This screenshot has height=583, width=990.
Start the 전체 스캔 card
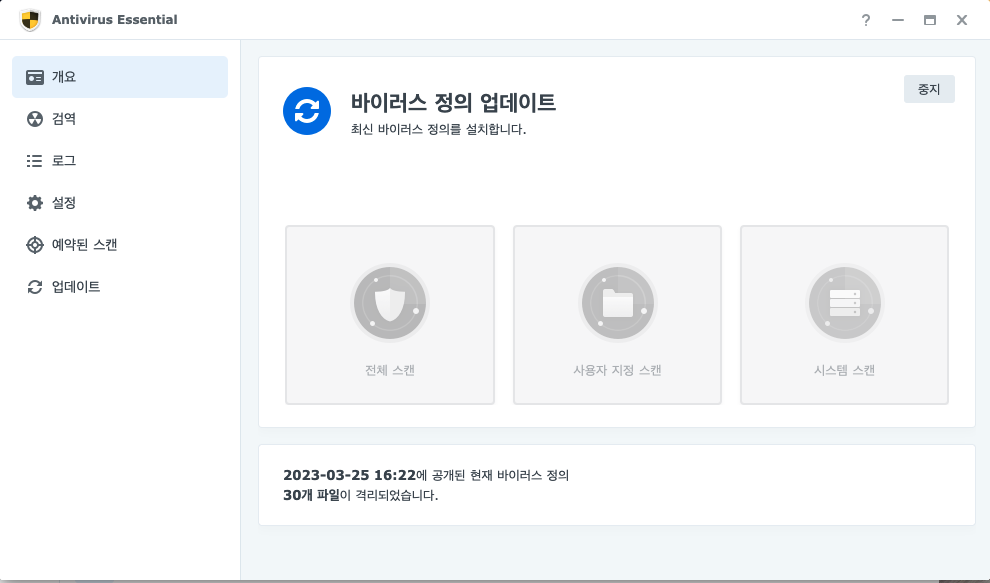click(390, 315)
